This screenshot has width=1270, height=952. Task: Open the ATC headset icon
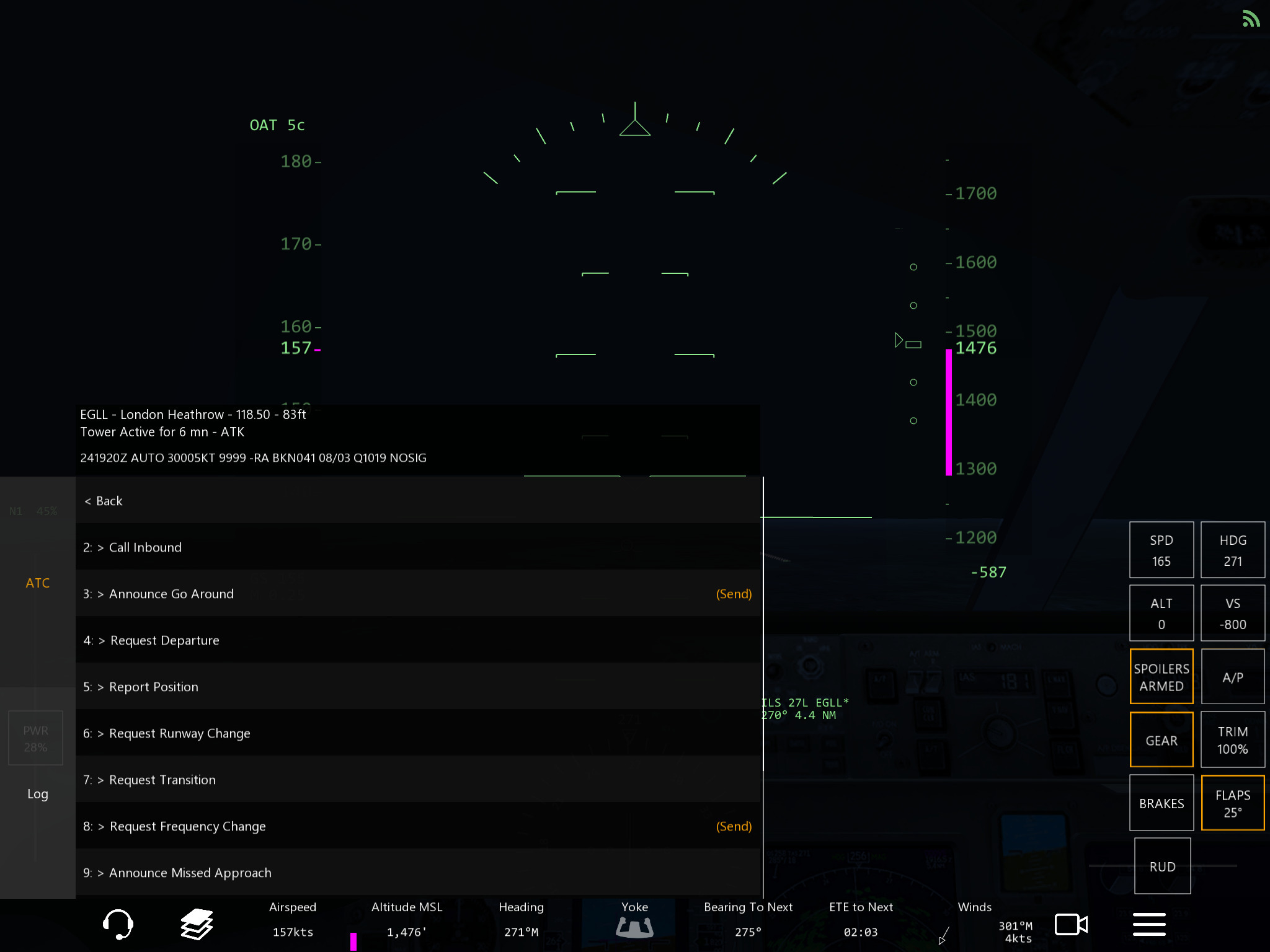point(117,924)
